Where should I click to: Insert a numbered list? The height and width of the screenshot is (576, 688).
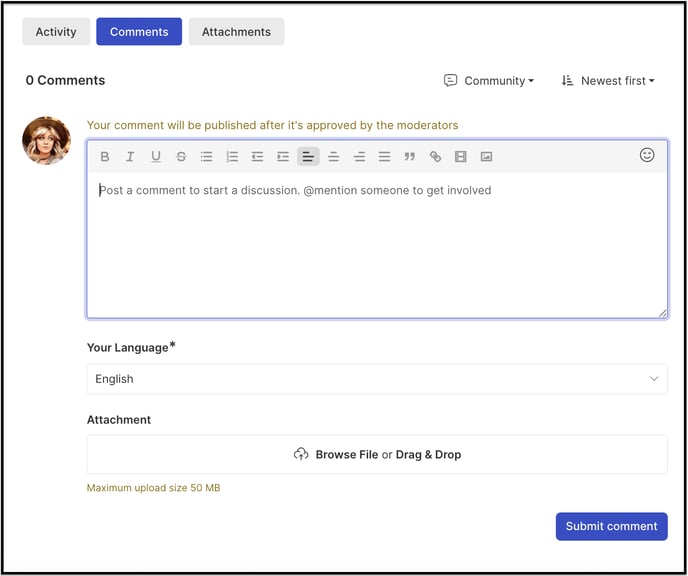pos(232,157)
